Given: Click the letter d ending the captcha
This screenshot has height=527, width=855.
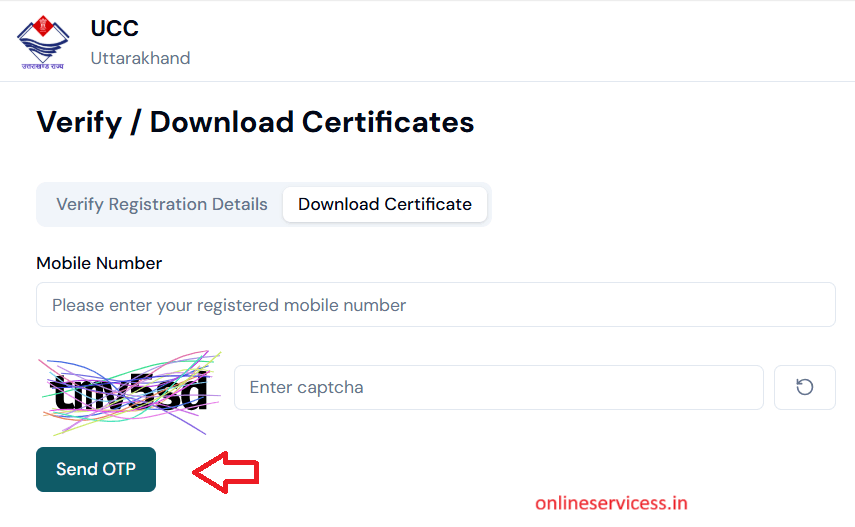Looking at the screenshot, I should point(194,390).
